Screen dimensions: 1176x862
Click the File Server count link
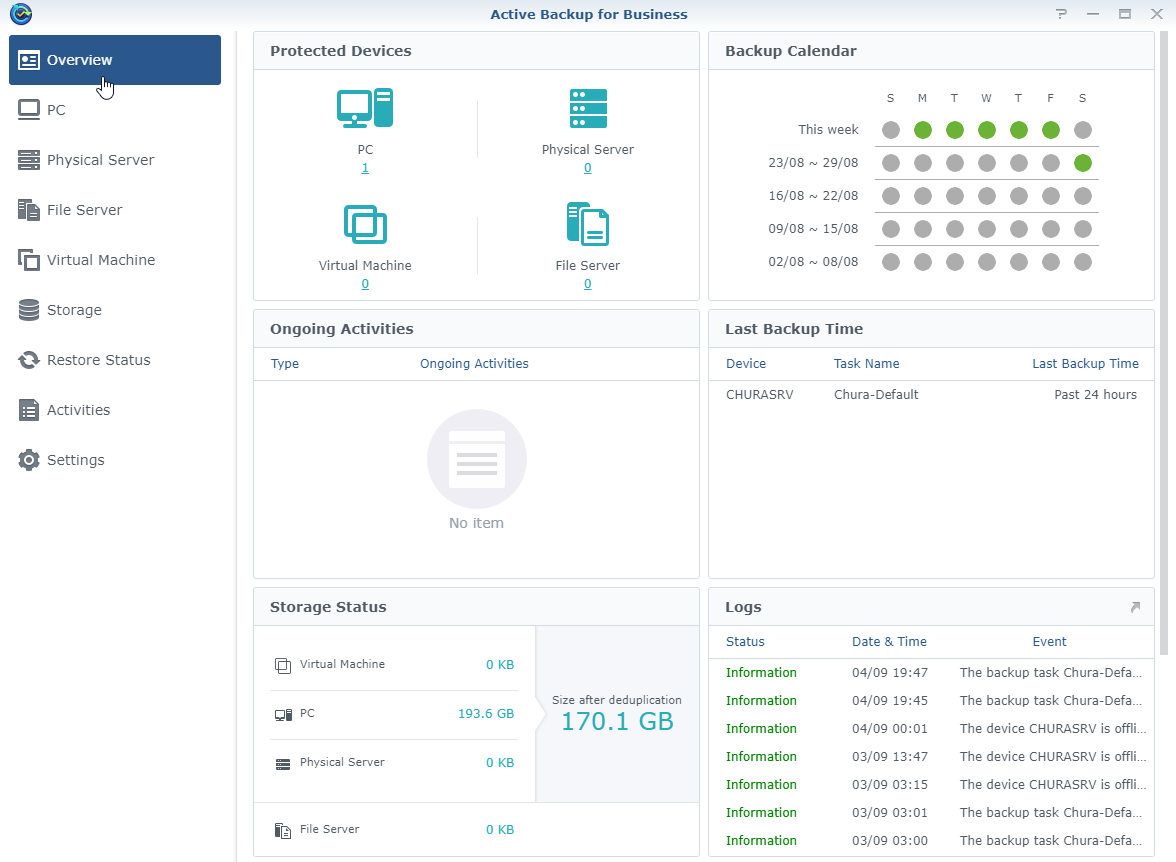pyautogui.click(x=588, y=284)
